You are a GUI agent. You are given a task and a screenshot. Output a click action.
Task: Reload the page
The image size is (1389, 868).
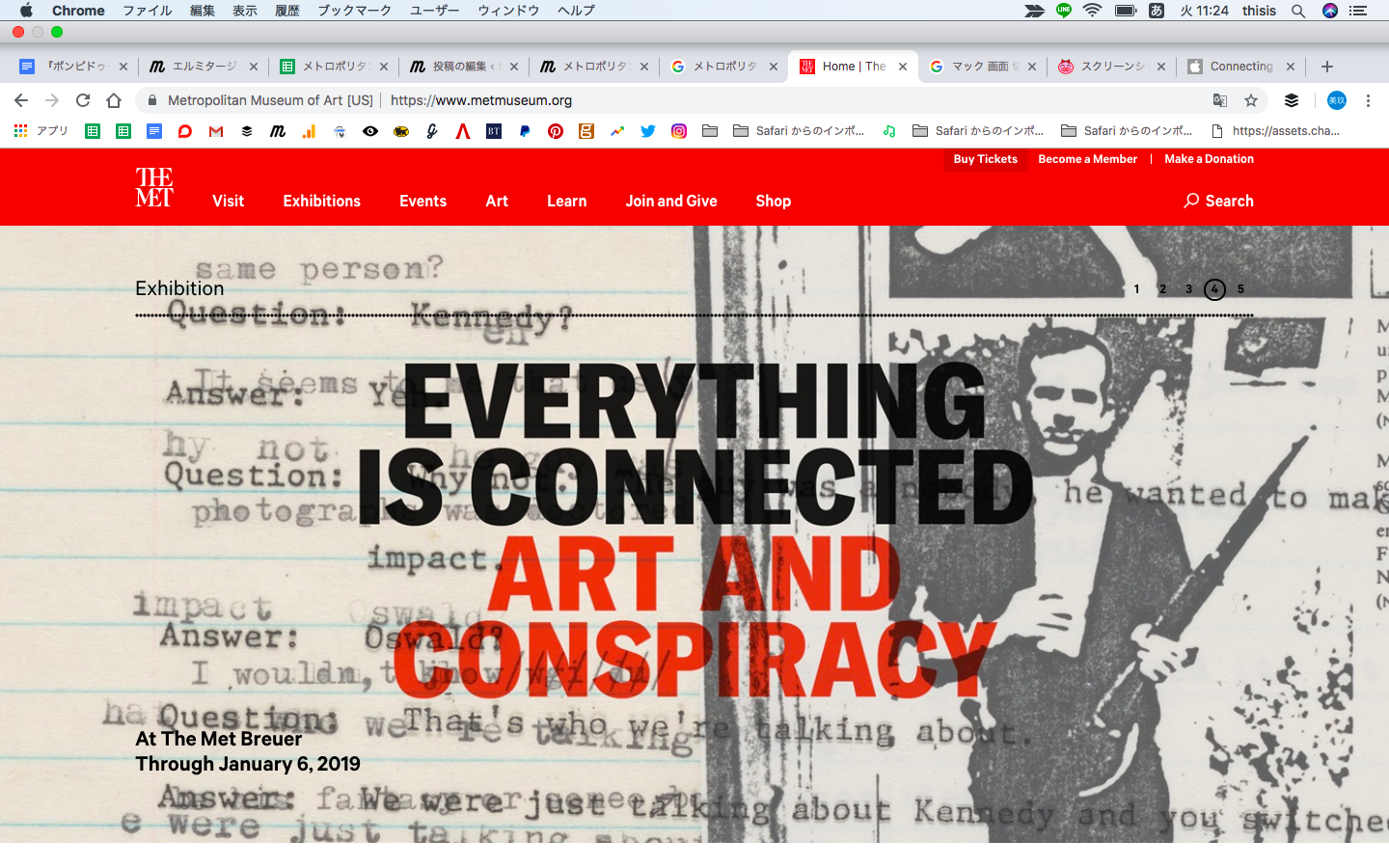83,100
